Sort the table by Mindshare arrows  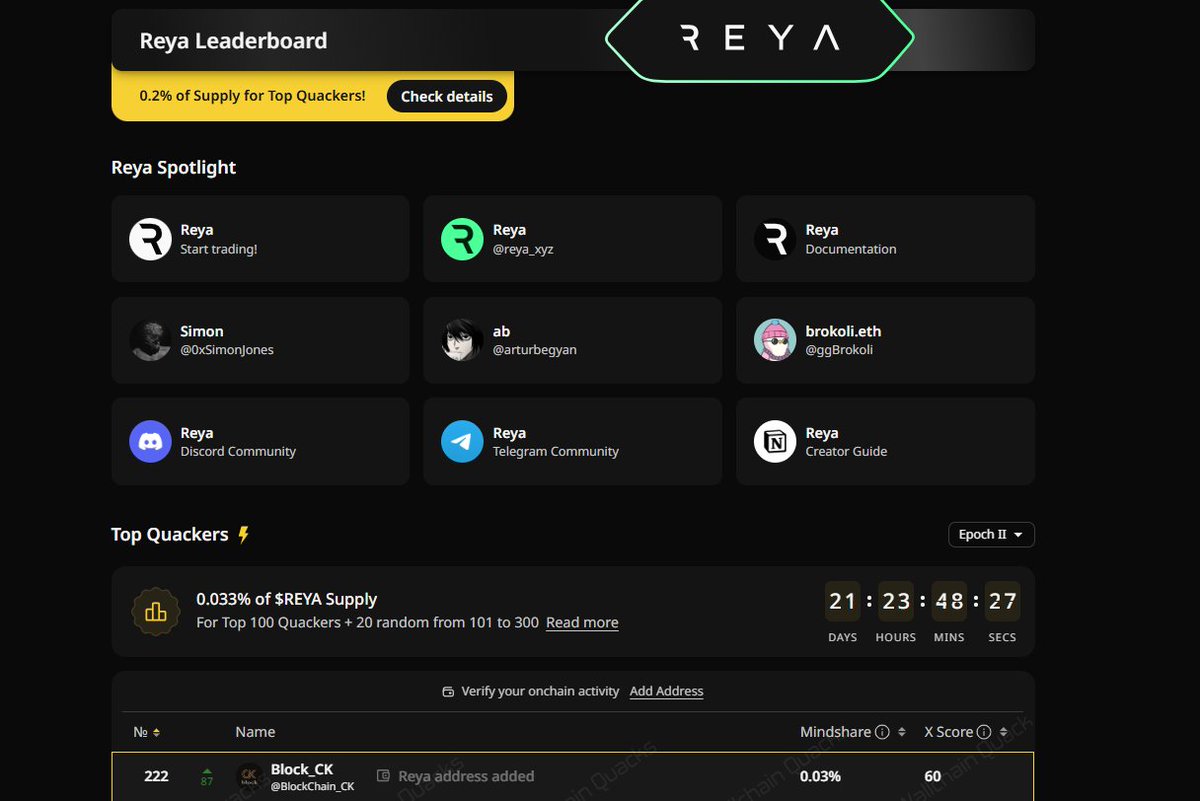(x=902, y=732)
